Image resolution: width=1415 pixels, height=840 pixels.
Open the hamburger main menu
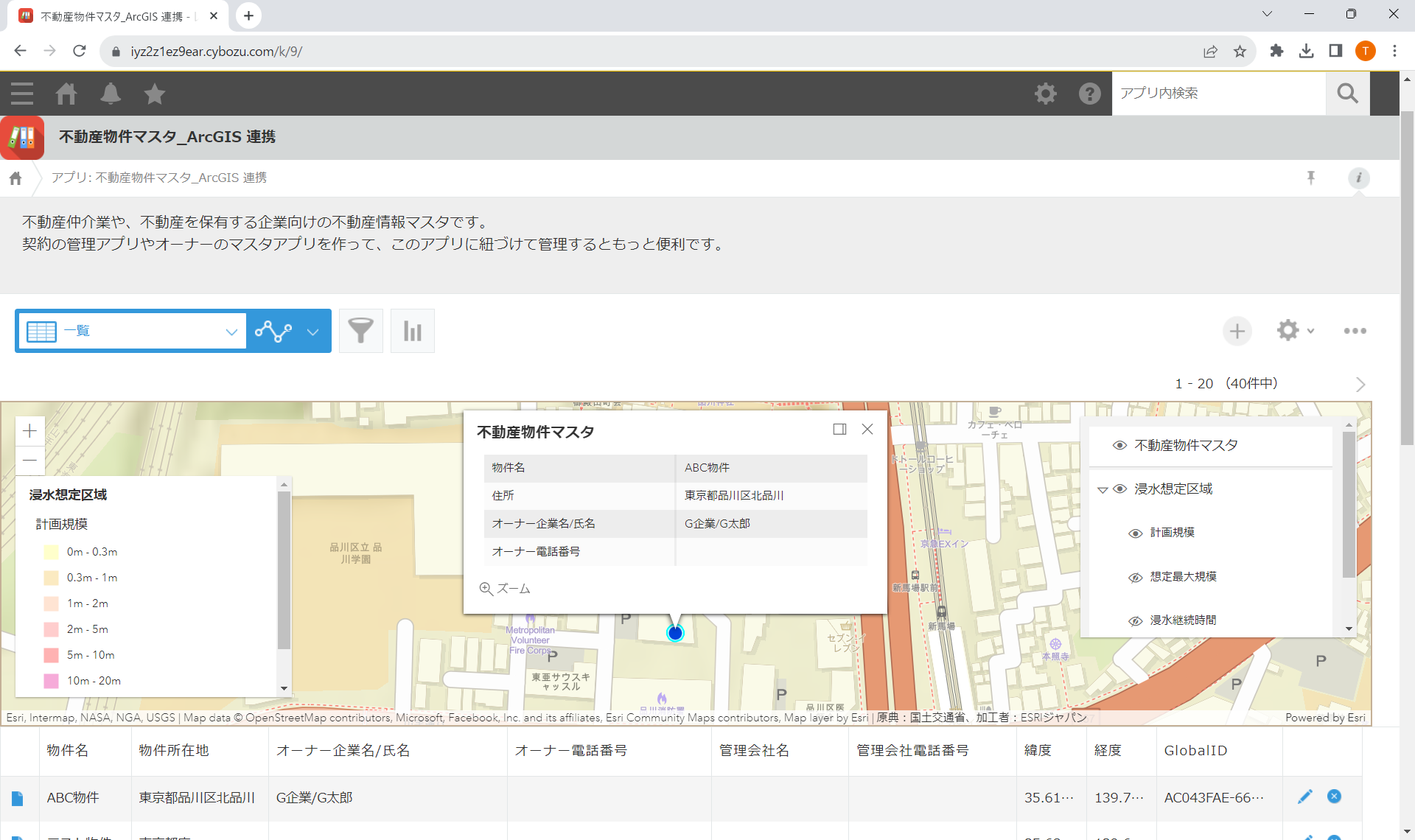pos(22,94)
